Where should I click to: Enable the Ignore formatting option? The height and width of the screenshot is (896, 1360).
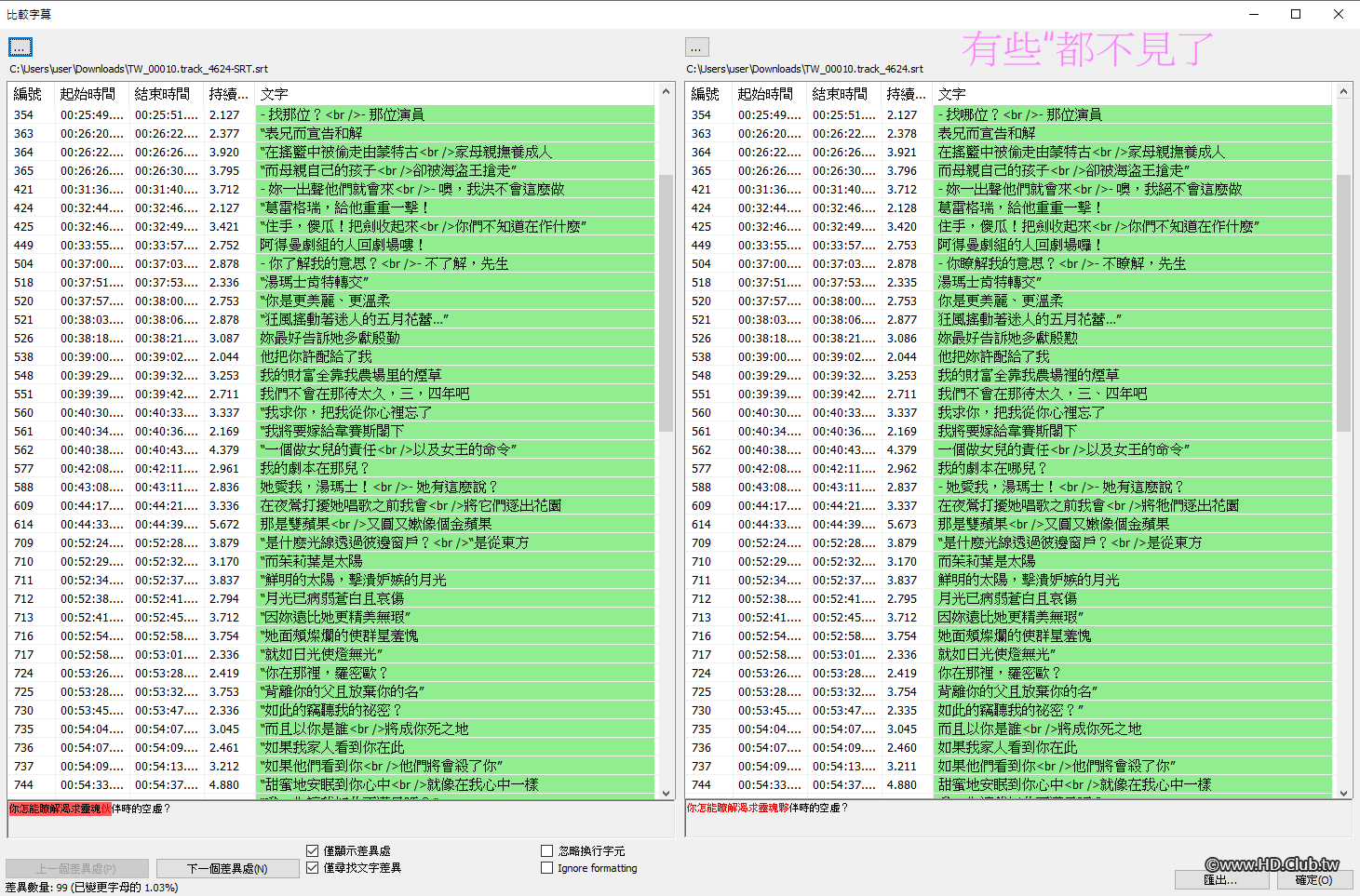point(547,867)
